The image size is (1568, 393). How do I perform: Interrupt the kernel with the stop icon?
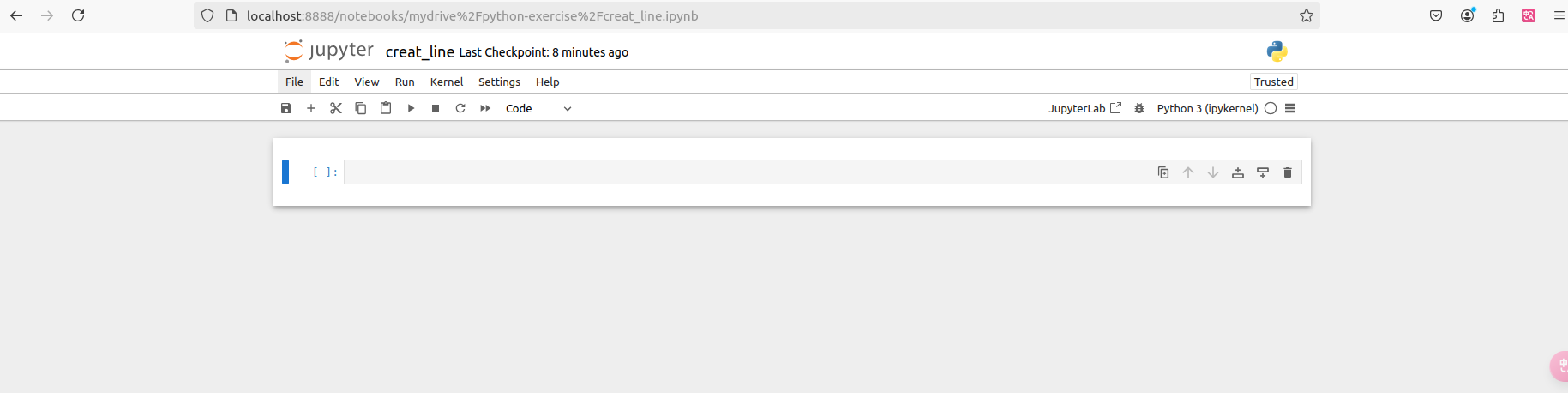(x=436, y=108)
